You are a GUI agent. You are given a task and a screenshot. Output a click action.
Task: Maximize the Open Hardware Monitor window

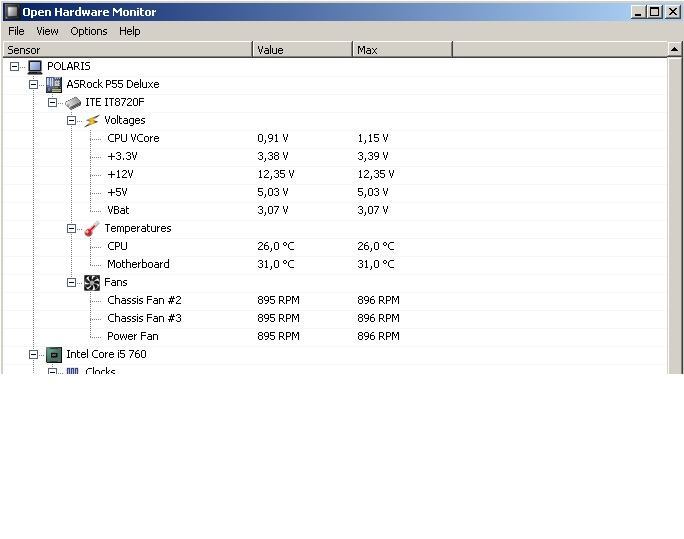655,12
